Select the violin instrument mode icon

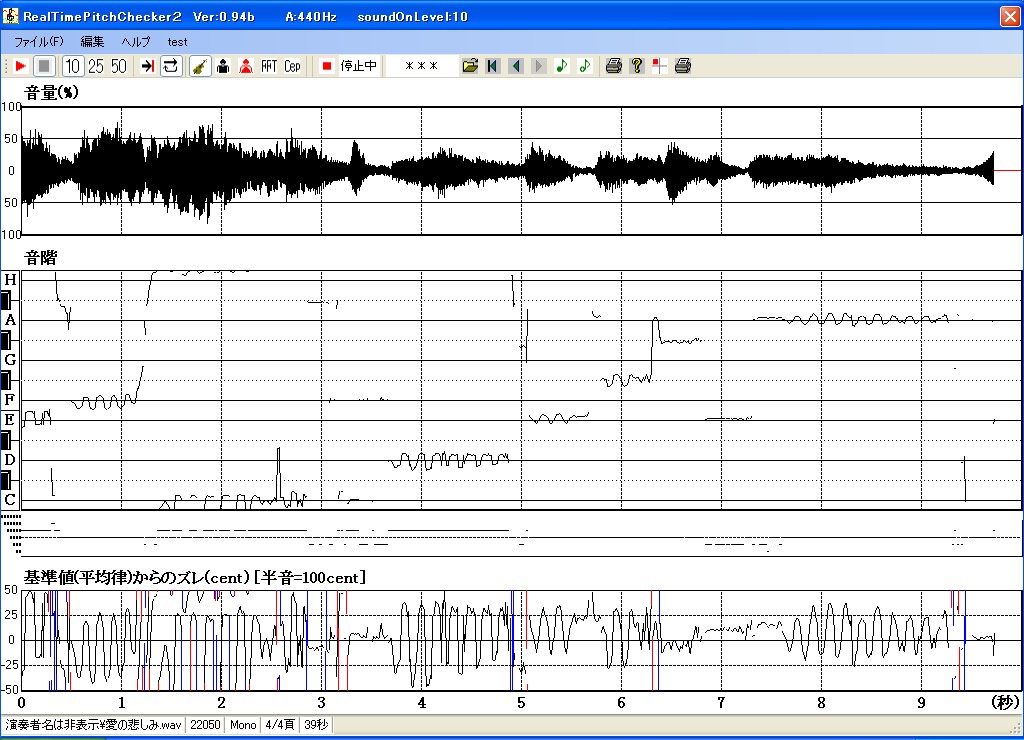coord(200,66)
